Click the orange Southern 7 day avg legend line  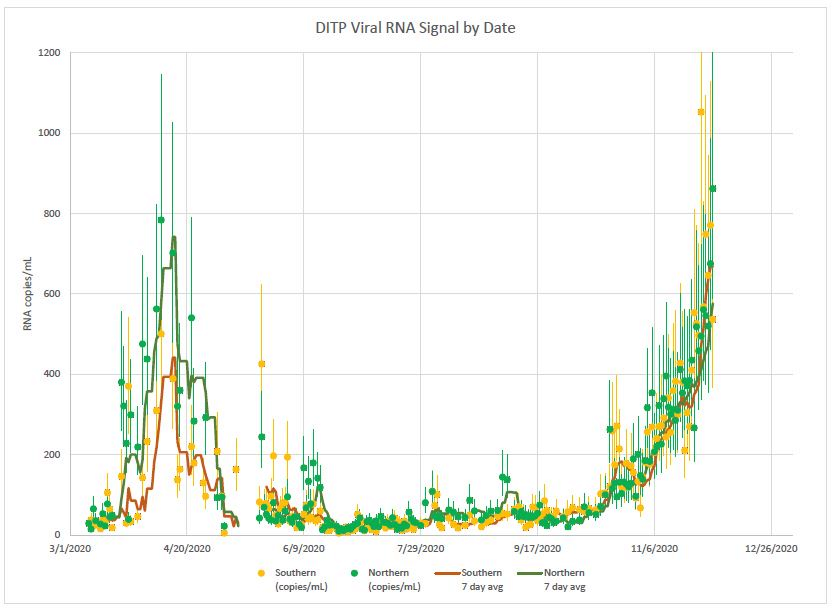[x=448, y=573]
